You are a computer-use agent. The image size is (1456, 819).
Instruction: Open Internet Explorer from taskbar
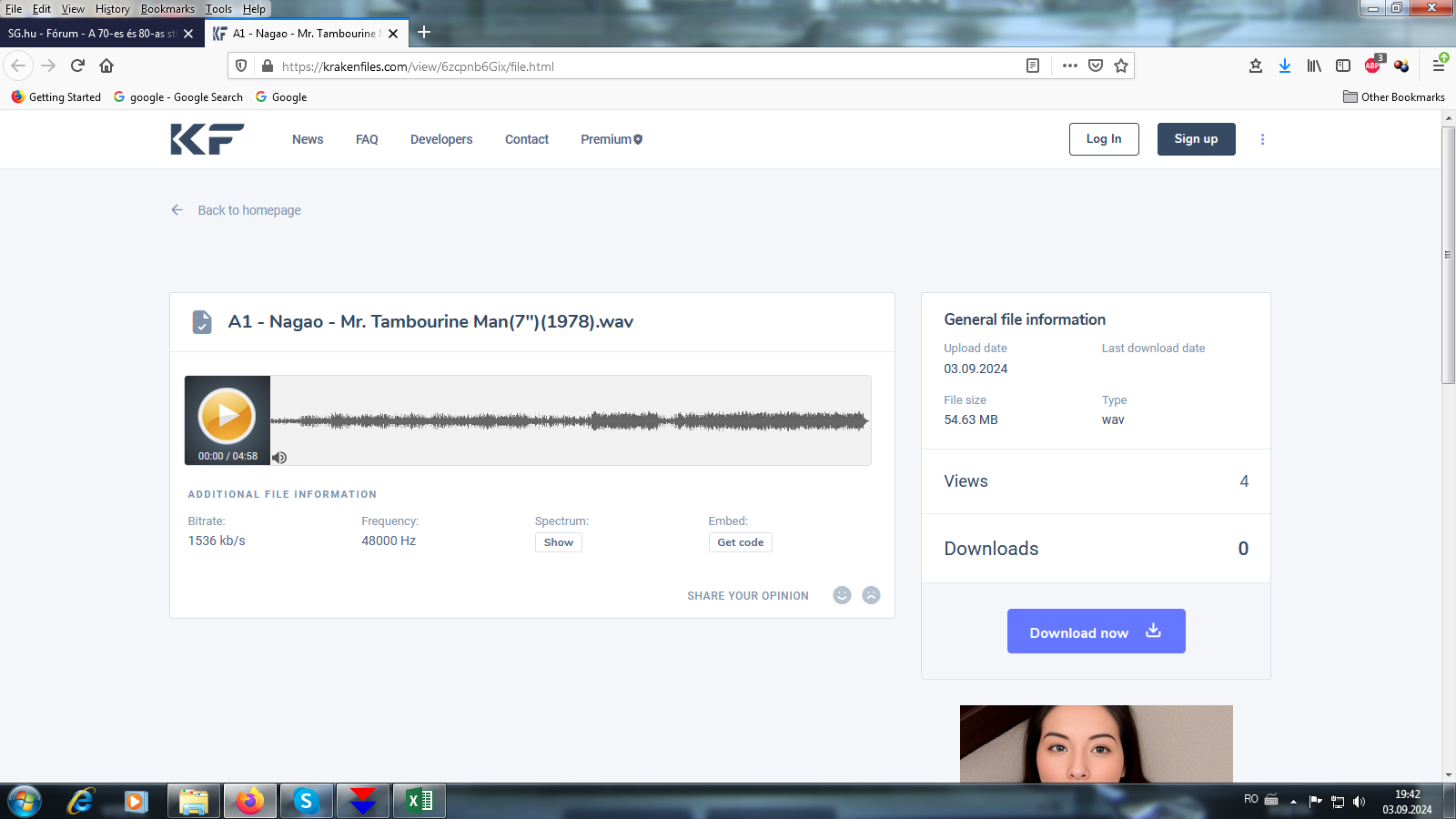(x=80, y=802)
